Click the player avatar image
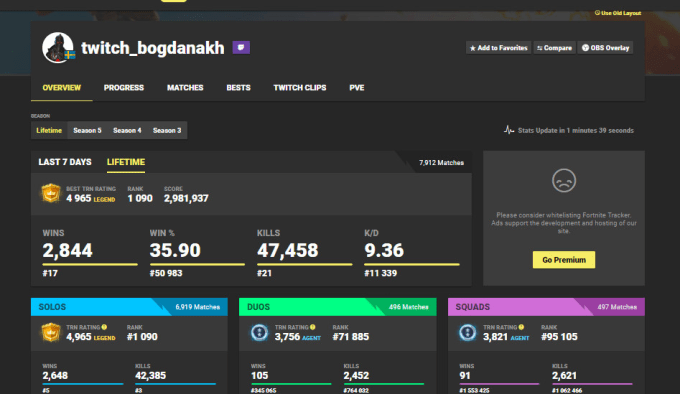This screenshot has height=394, width=680. tap(58, 47)
